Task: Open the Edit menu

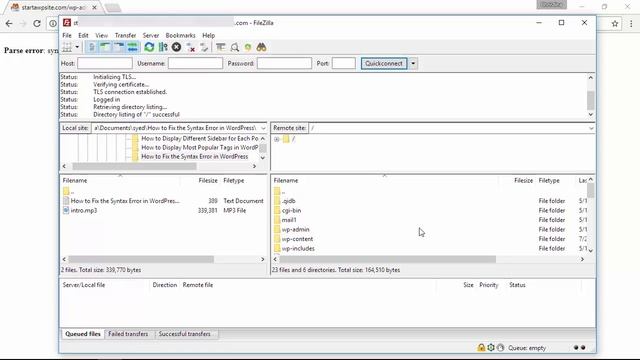Action: click(x=83, y=36)
